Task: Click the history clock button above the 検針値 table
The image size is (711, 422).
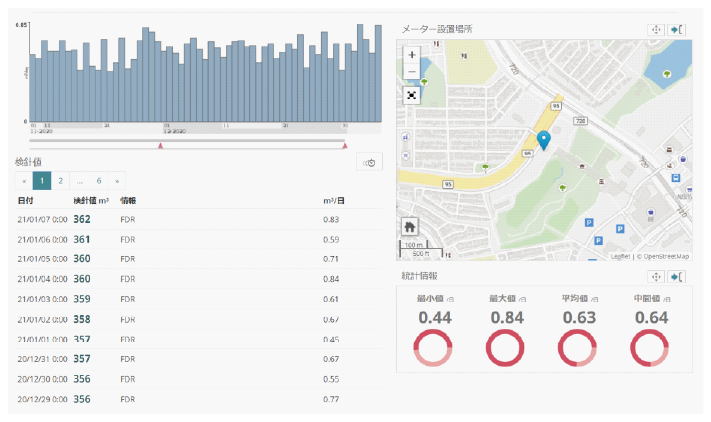Action: point(369,163)
